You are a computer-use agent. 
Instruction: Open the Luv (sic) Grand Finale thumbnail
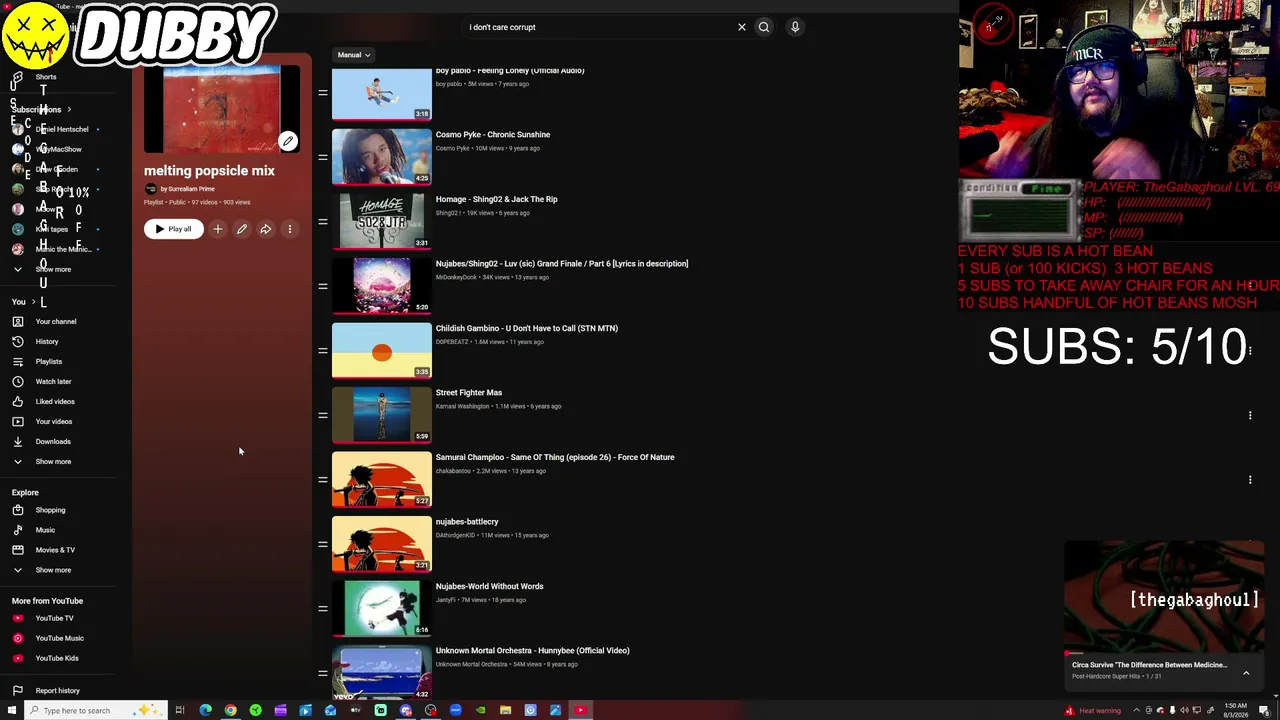click(x=382, y=286)
